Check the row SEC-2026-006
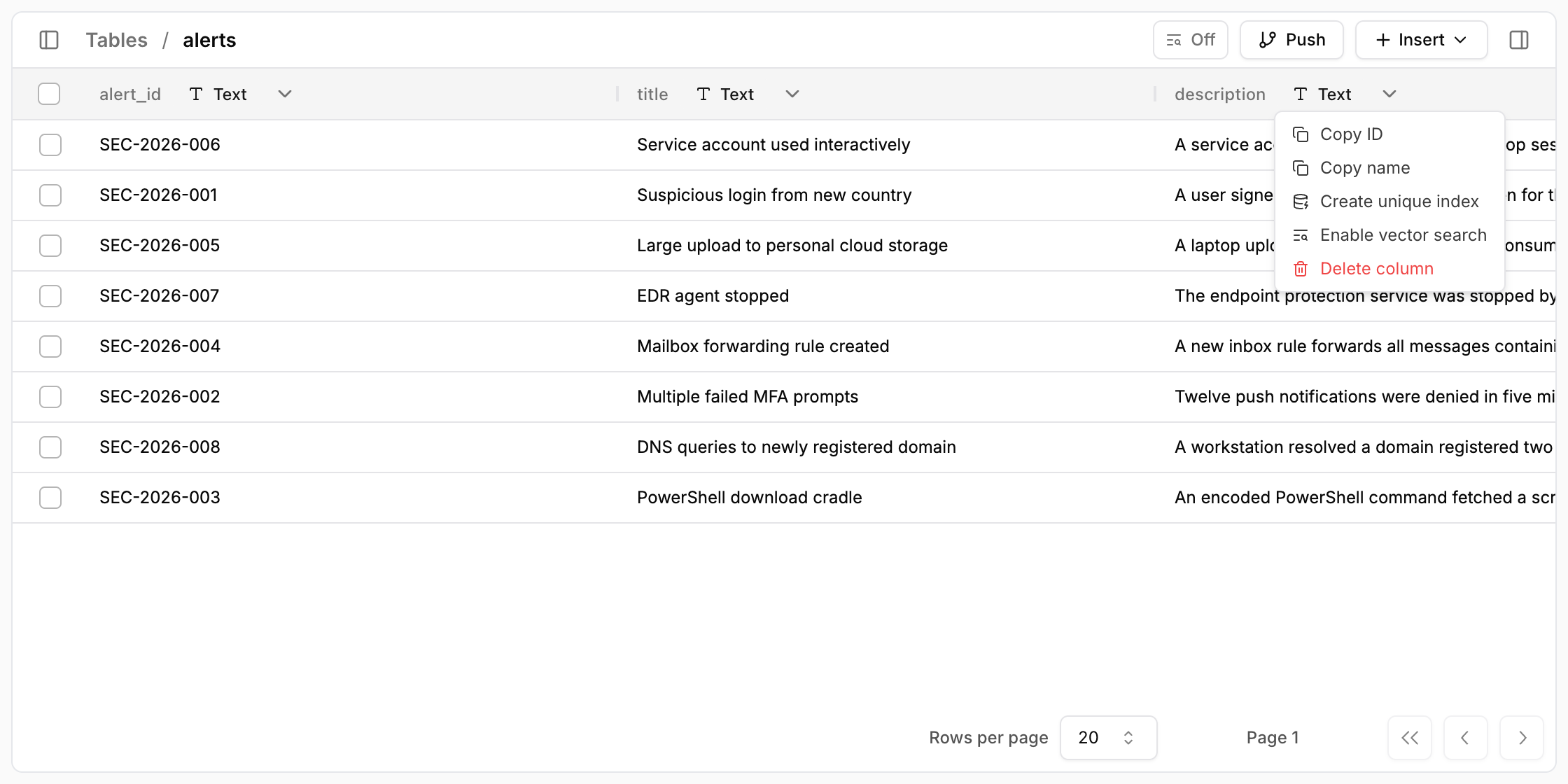Screen dimensions: 1568x784 point(50,145)
